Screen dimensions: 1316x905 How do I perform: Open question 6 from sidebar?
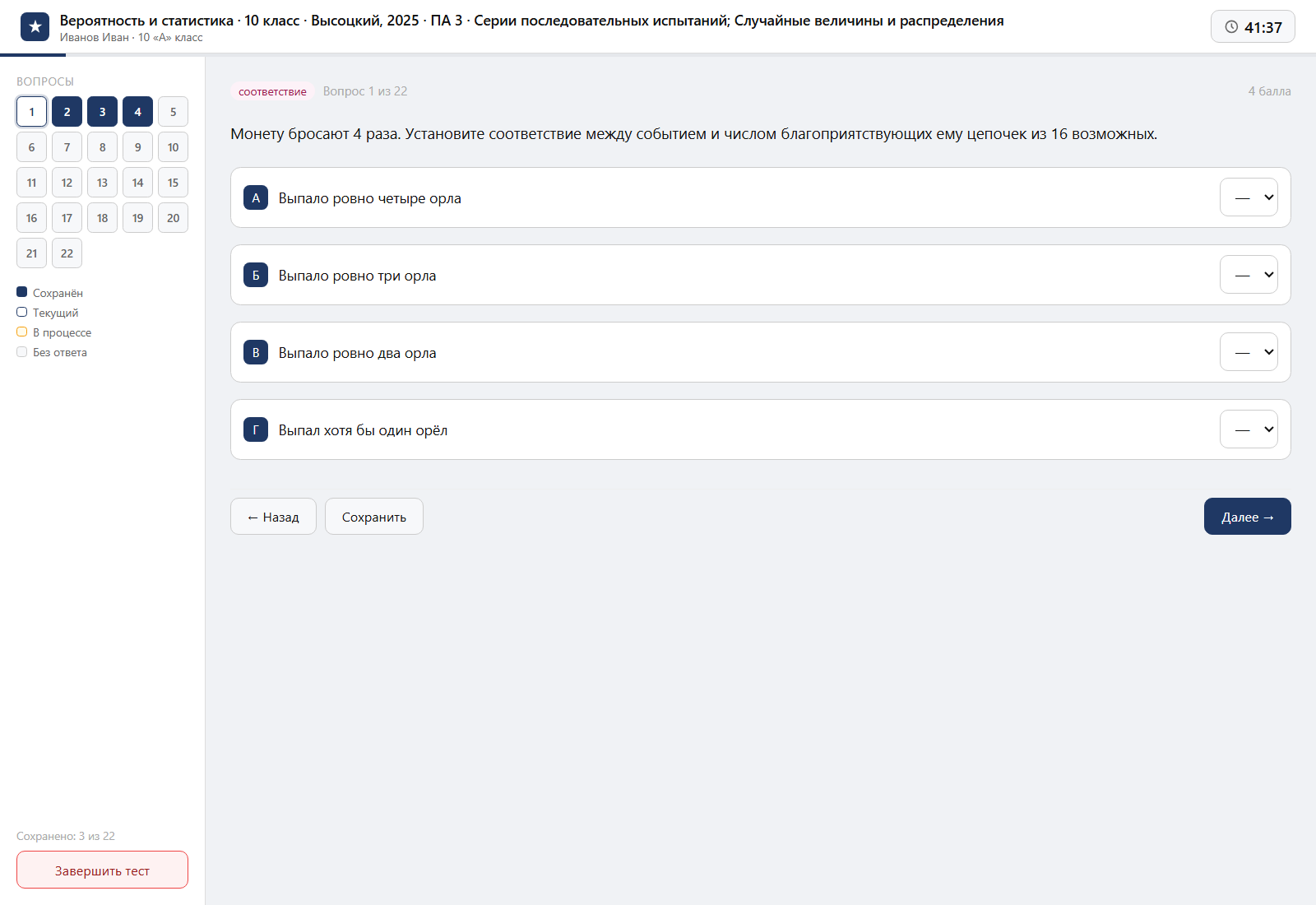(31, 147)
